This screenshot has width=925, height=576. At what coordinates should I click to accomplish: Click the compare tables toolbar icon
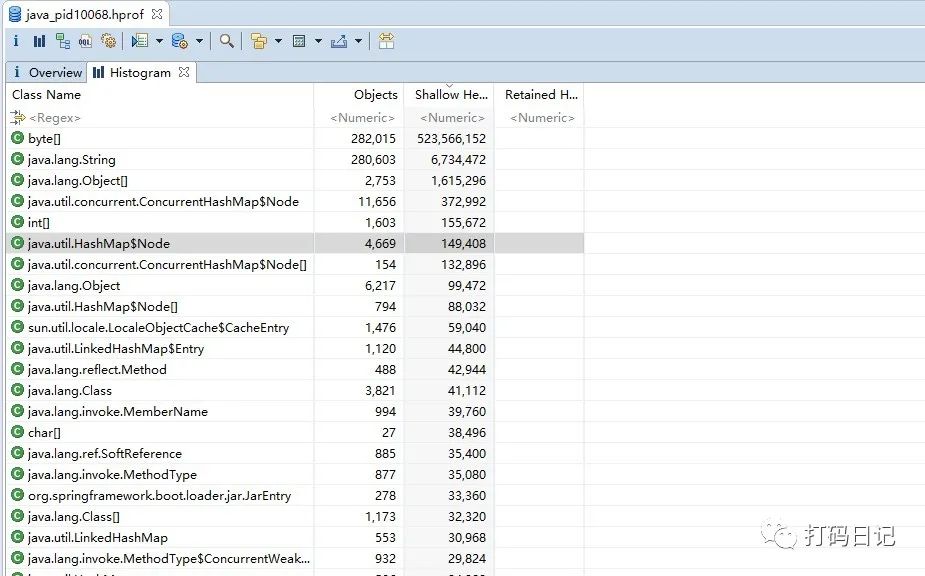(x=386, y=41)
